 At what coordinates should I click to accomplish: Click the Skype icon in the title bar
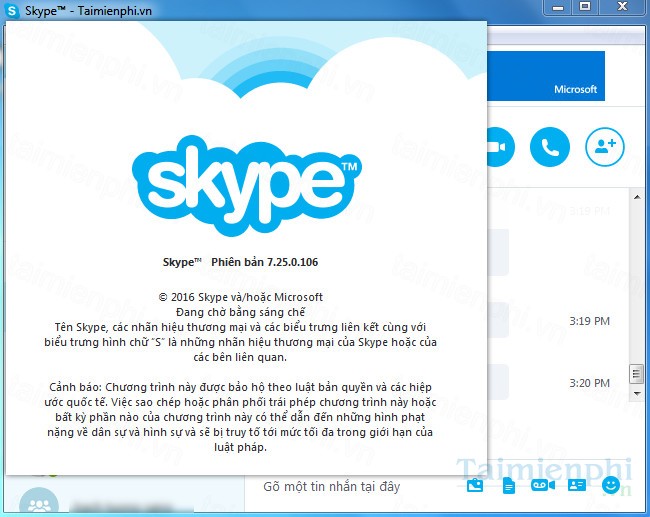12,10
